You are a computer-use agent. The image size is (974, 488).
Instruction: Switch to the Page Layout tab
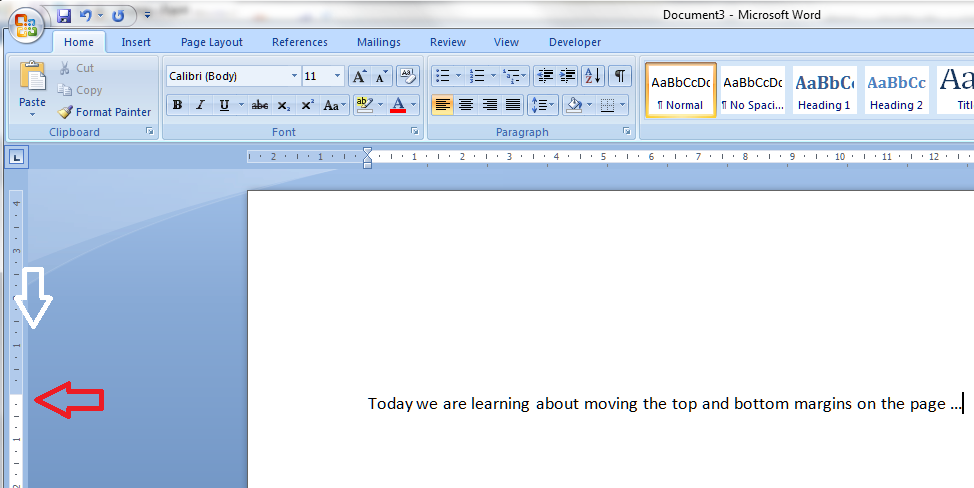point(211,42)
